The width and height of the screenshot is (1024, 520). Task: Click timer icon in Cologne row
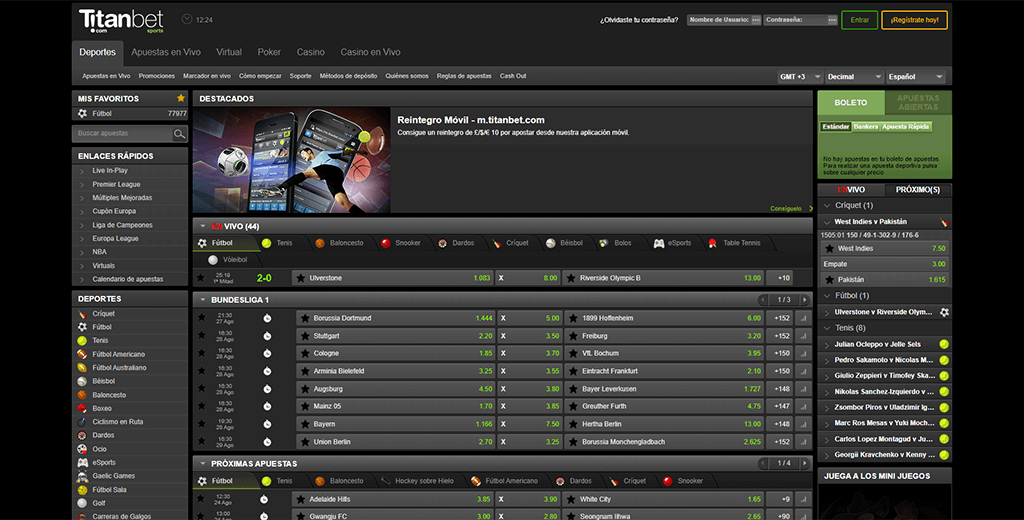(267, 353)
